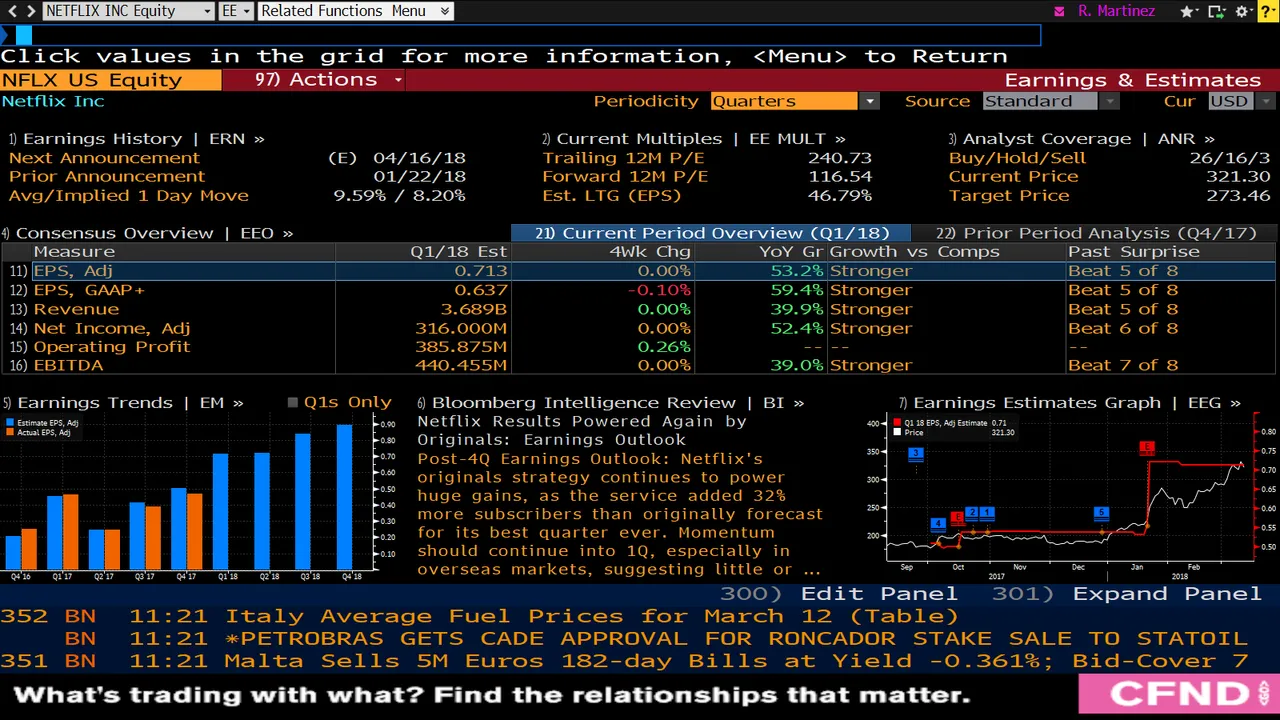Screen dimensions: 1280x720
Task: Click the Actual EPS, Adj orange legend swatch
Action: point(10,433)
